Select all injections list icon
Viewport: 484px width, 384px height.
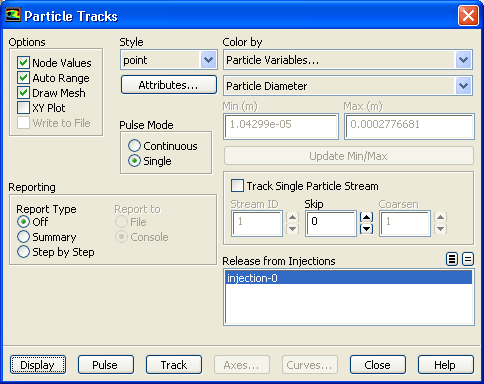point(452,259)
